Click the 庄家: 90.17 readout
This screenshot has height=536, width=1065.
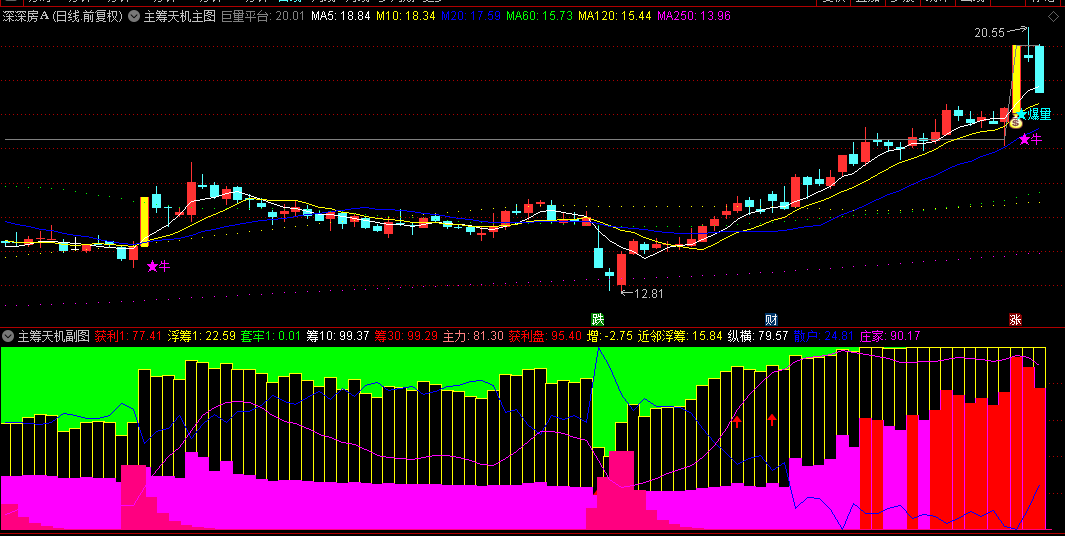(890, 336)
